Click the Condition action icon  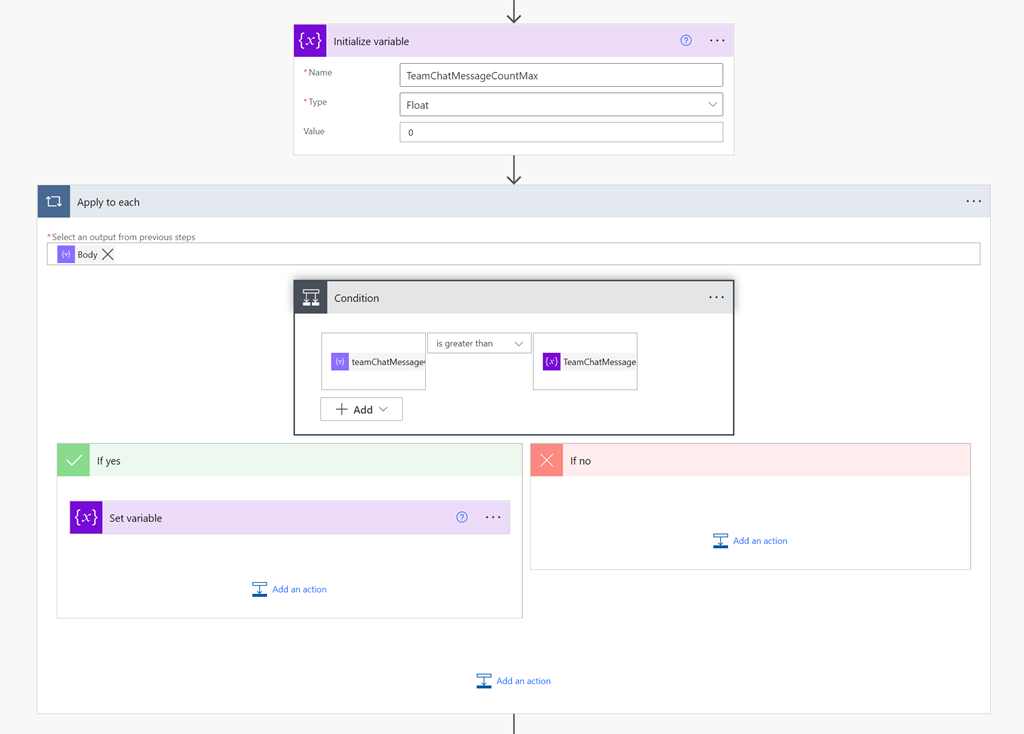[311, 298]
